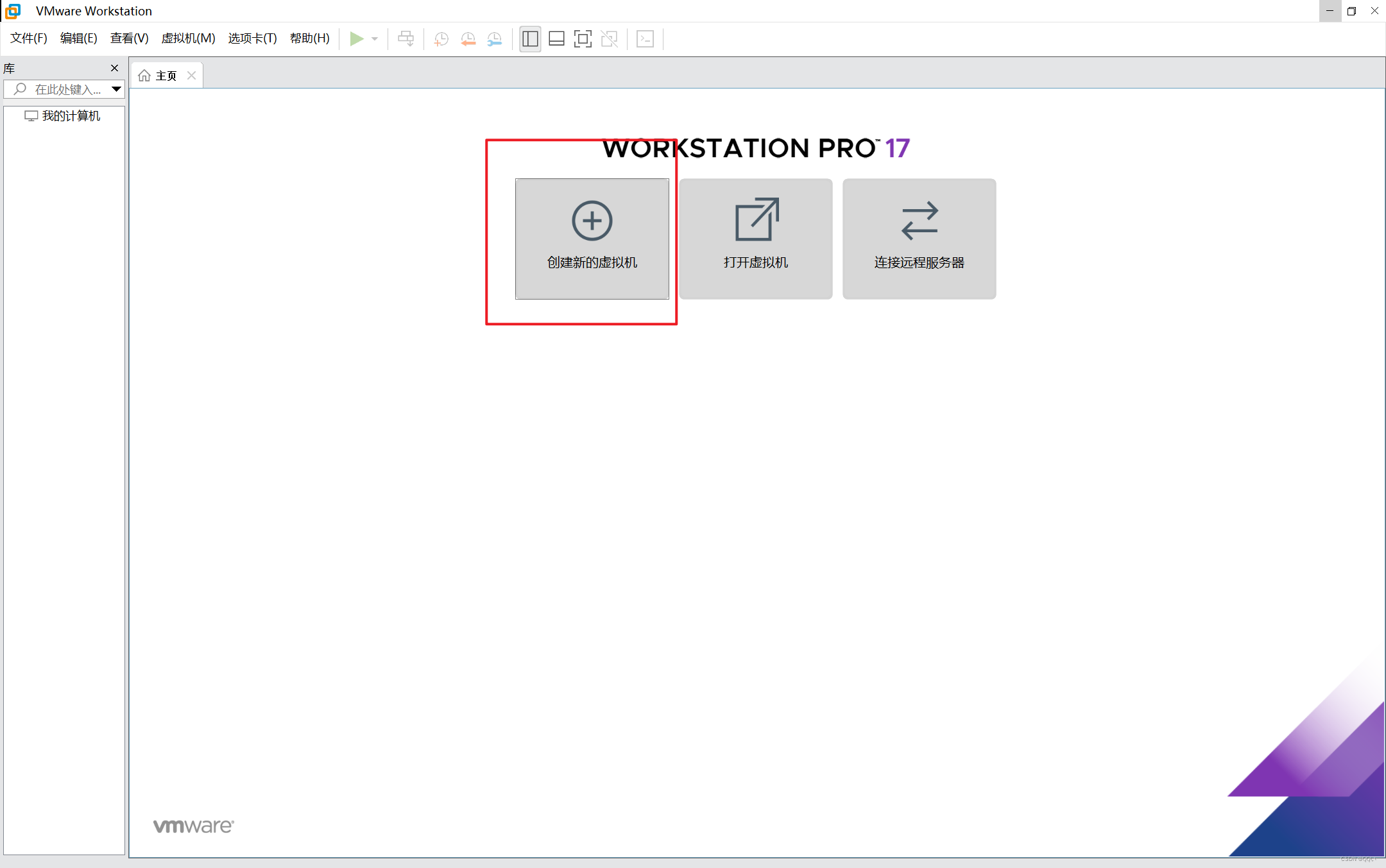
Task: Click the unity mode toolbar icon
Action: (x=610, y=38)
